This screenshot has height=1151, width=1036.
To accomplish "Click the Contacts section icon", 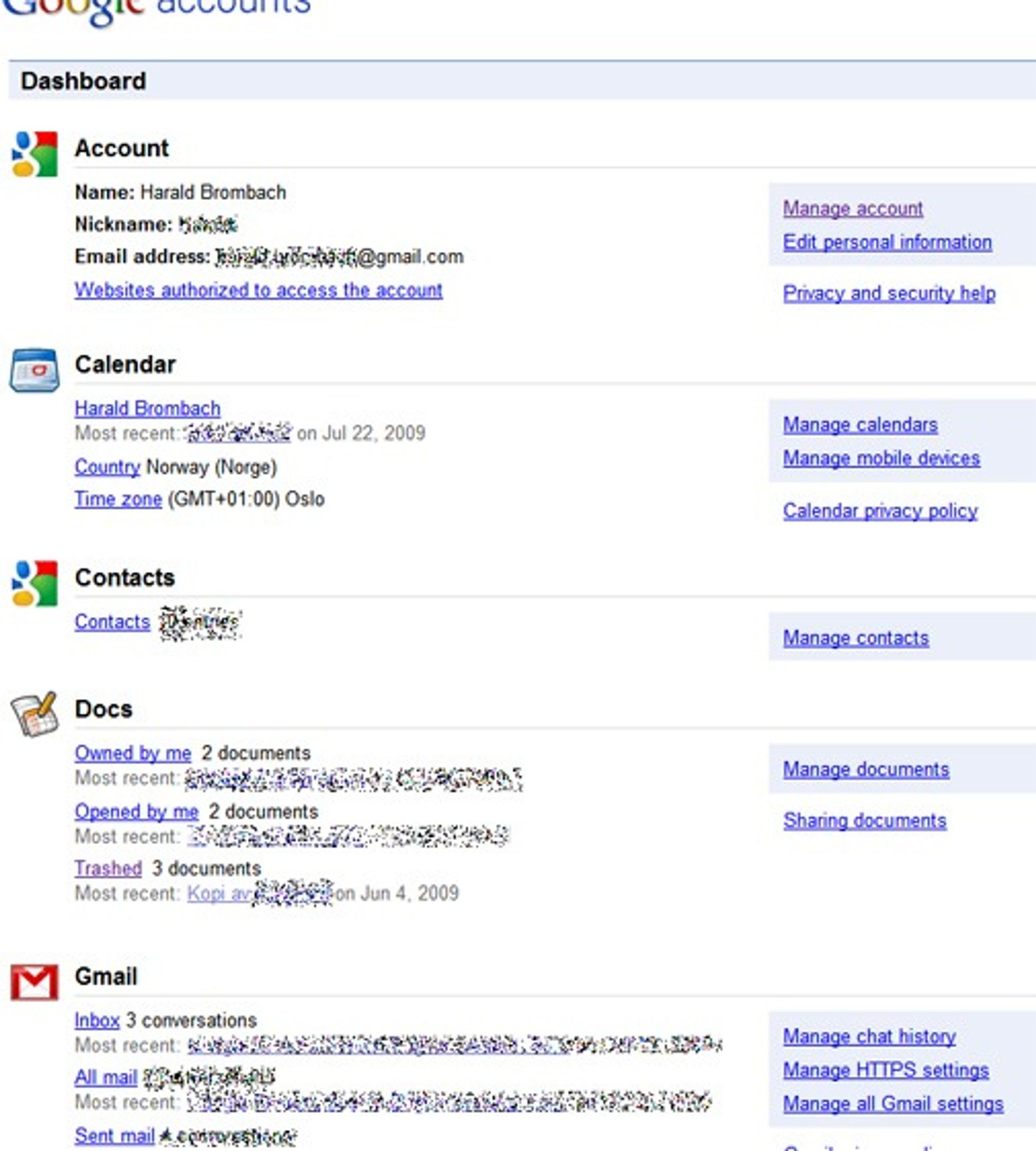I will pos(35,583).
